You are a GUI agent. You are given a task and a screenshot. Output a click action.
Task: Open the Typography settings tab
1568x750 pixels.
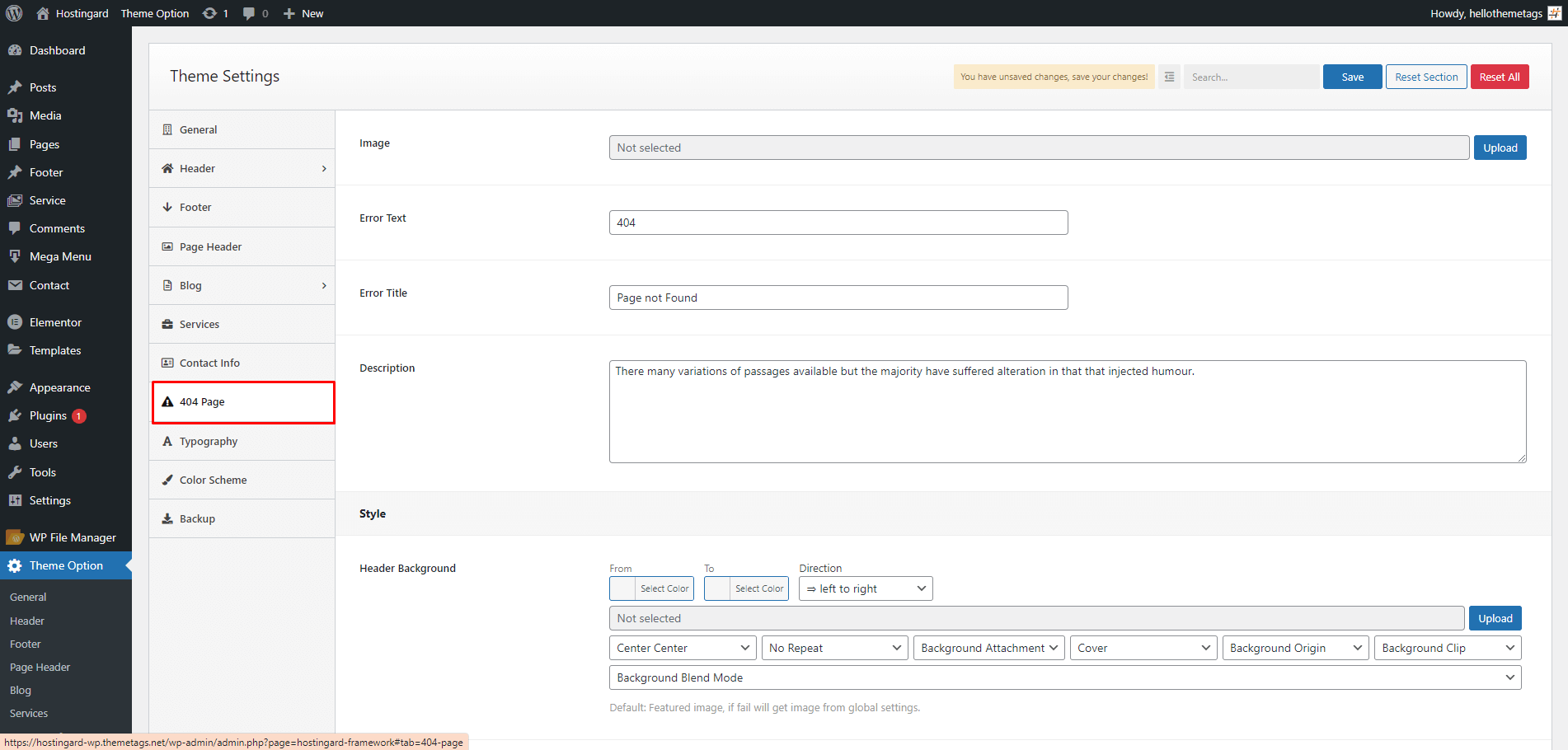click(x=242, y=441)
